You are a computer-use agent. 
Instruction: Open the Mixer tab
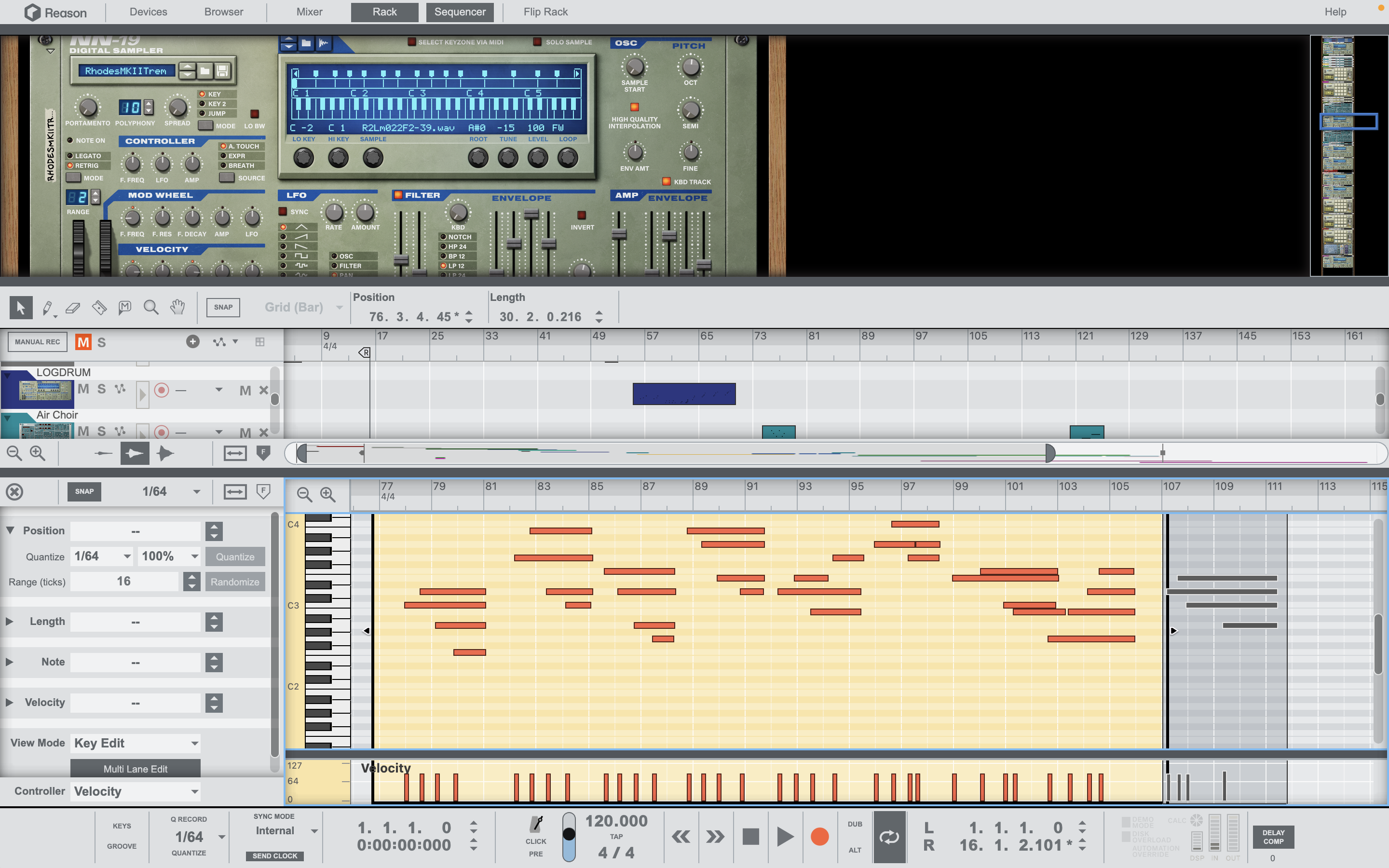[309, 12]
